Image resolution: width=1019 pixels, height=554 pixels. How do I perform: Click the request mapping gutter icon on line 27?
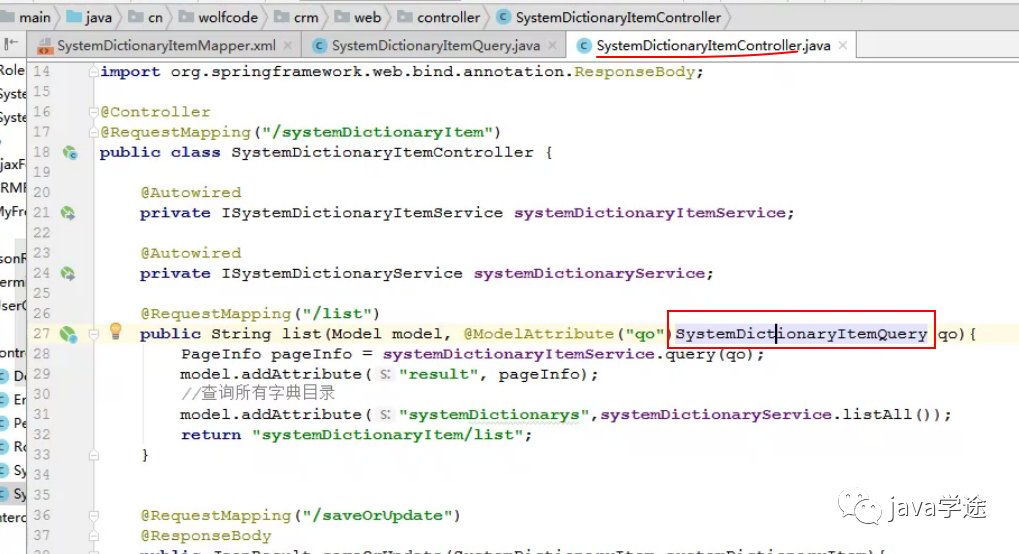[x=68, y=334]
